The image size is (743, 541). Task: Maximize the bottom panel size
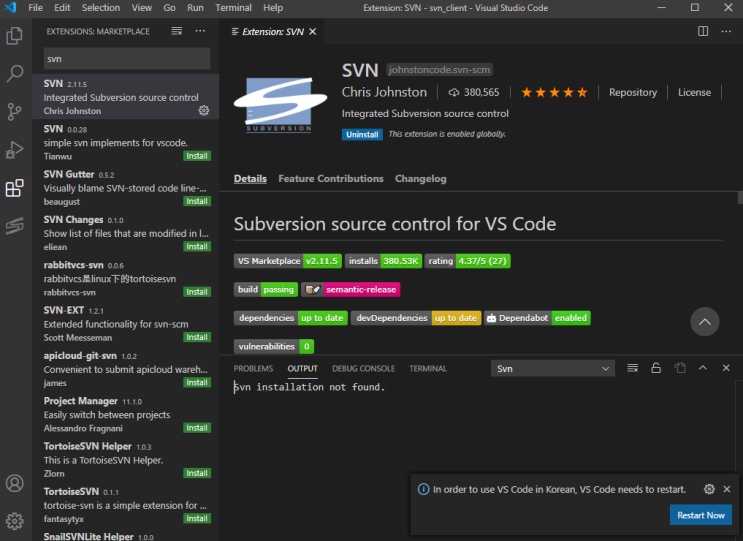pos(703,368)
